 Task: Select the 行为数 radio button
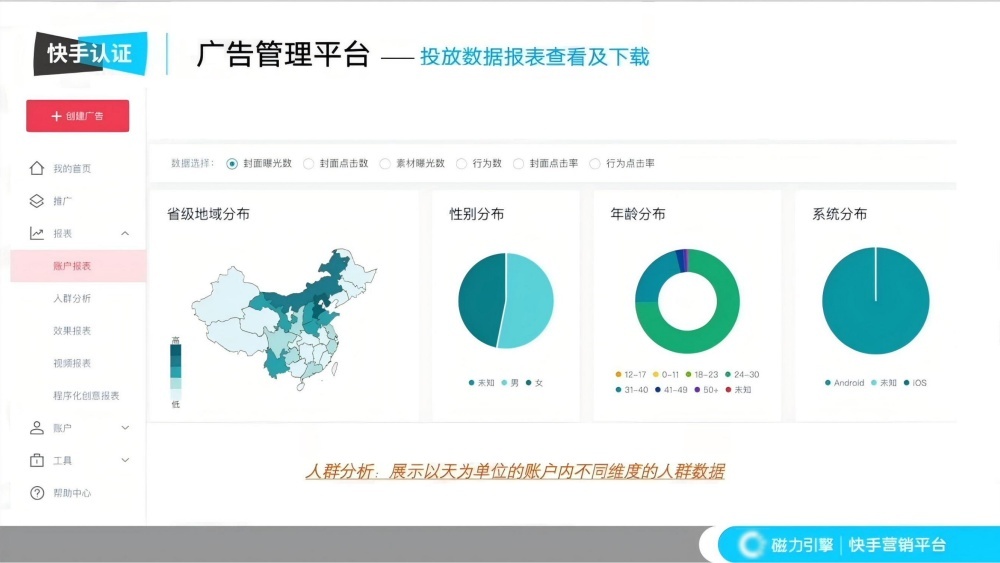[461, 164]
